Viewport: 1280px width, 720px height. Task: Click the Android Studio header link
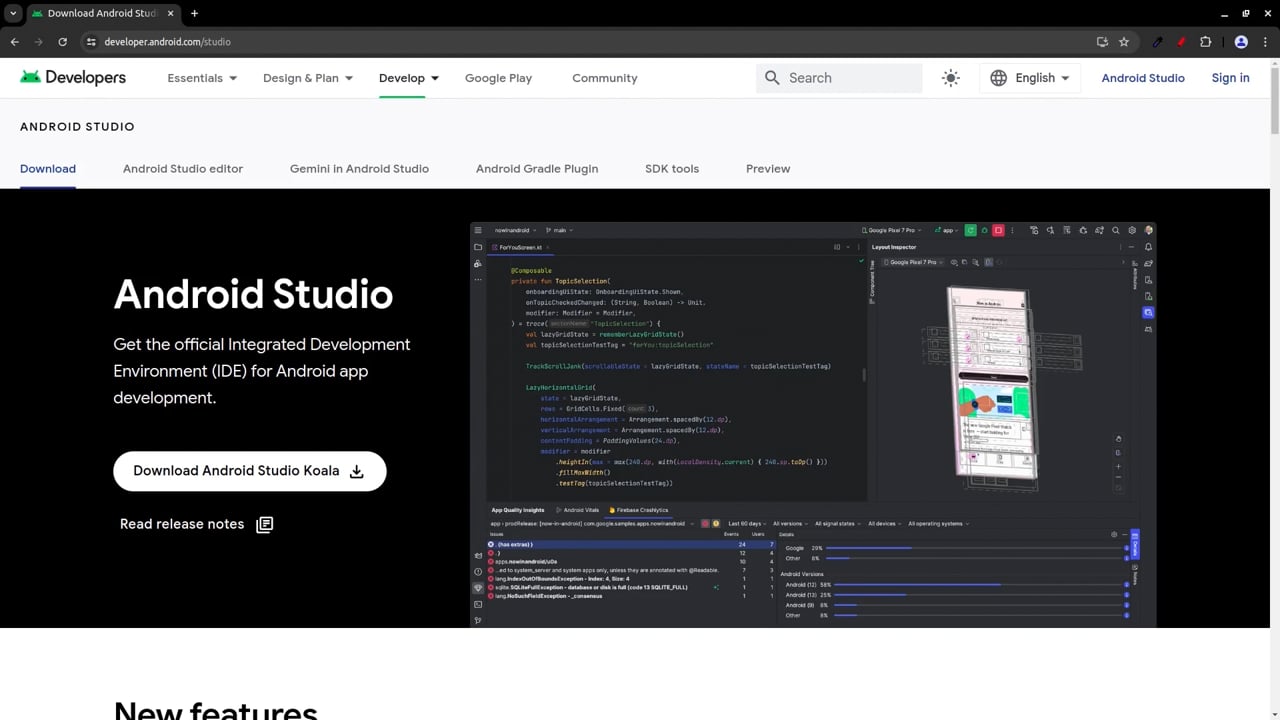tap(1143, 78)
